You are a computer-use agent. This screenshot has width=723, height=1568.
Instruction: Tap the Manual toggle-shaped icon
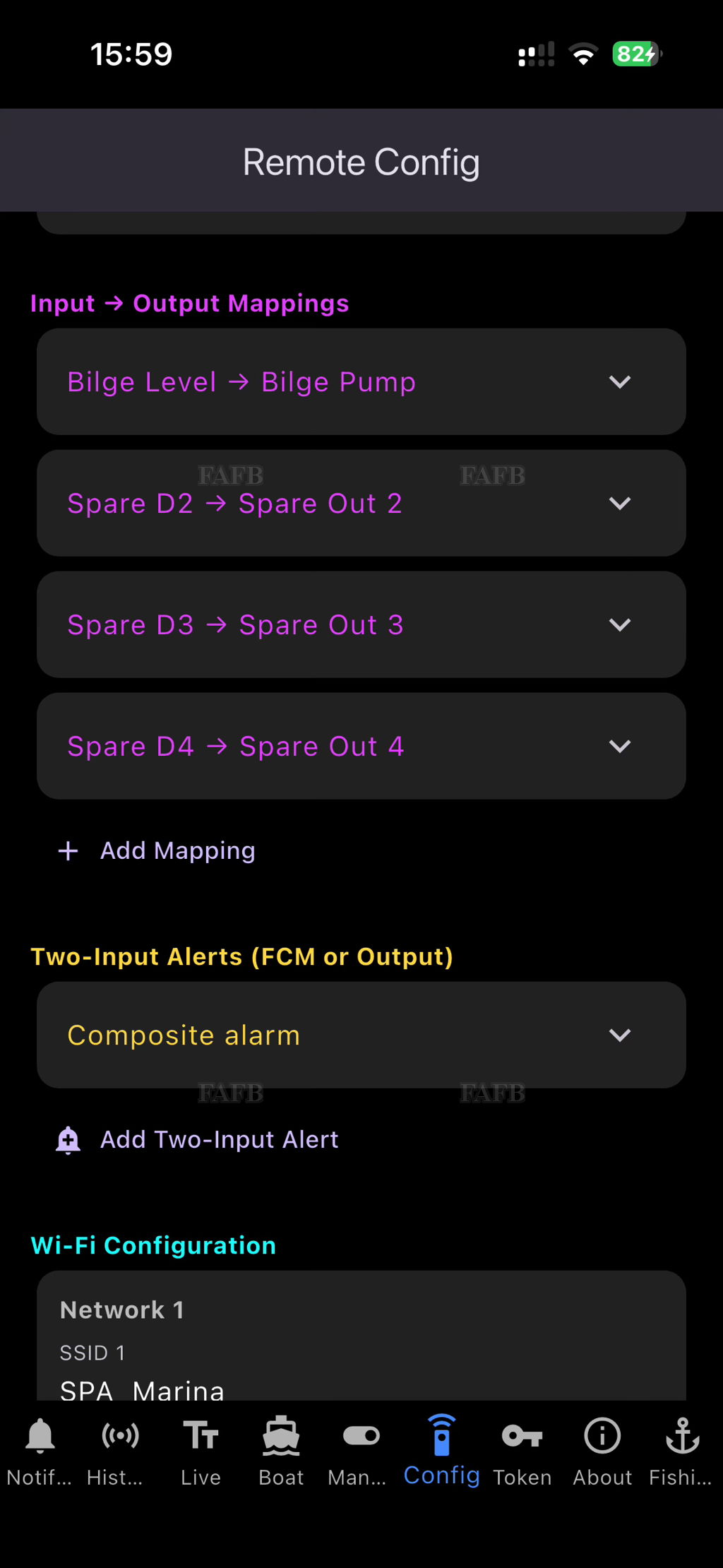pos(361,1437)
